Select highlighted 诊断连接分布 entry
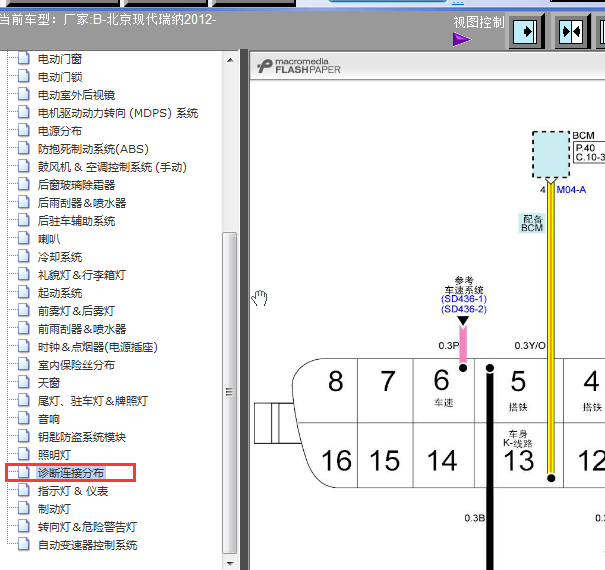 71,473
